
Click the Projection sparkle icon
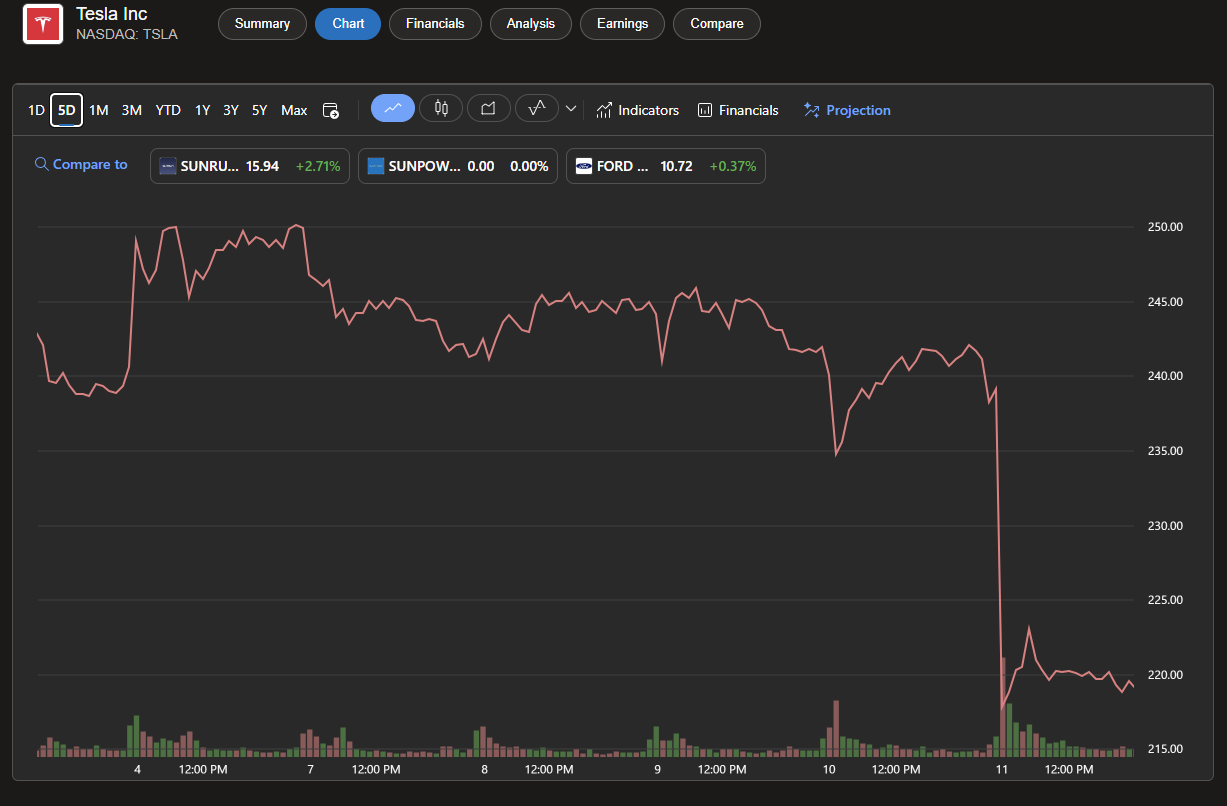tap(811, 110)
